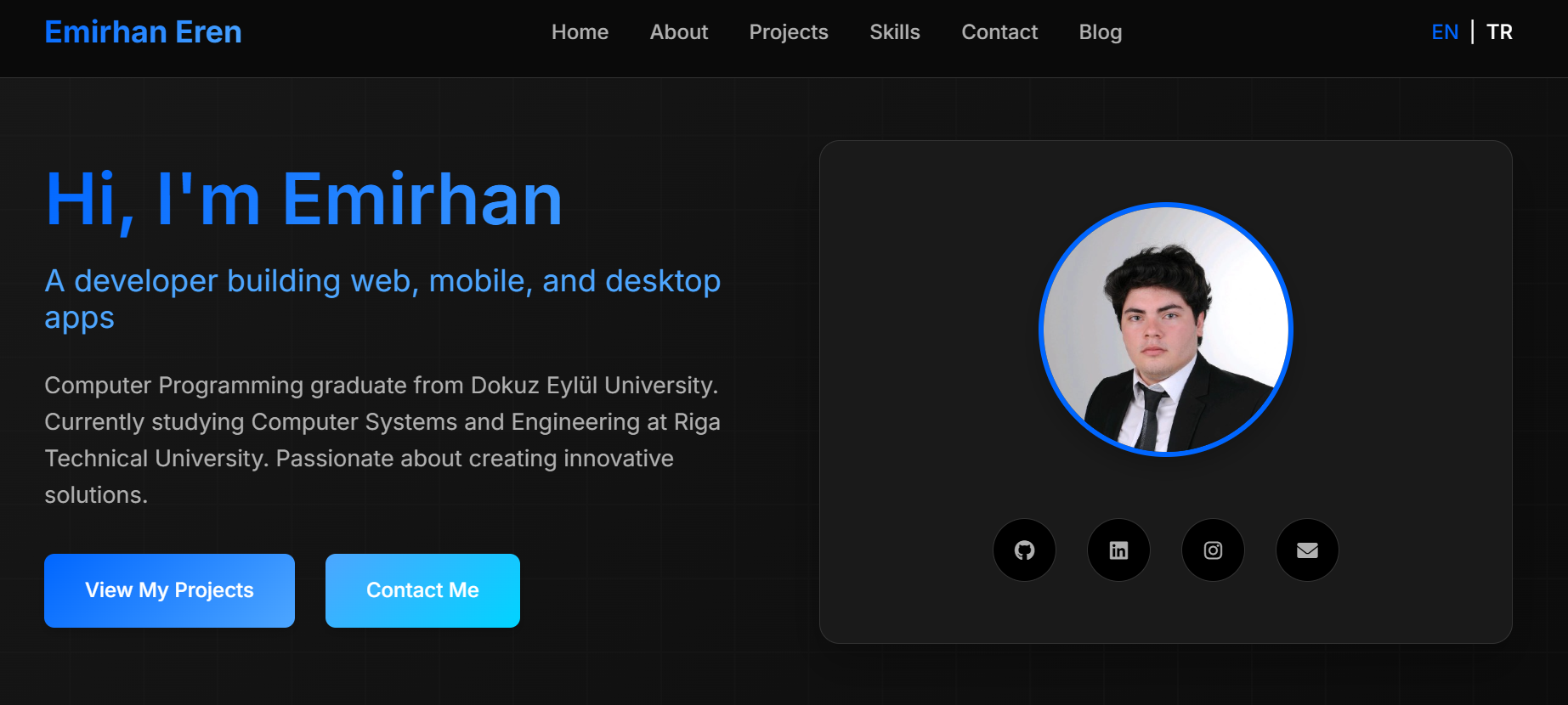Click the 'Computer Programming graduate' paragraph

click(382, 440)
